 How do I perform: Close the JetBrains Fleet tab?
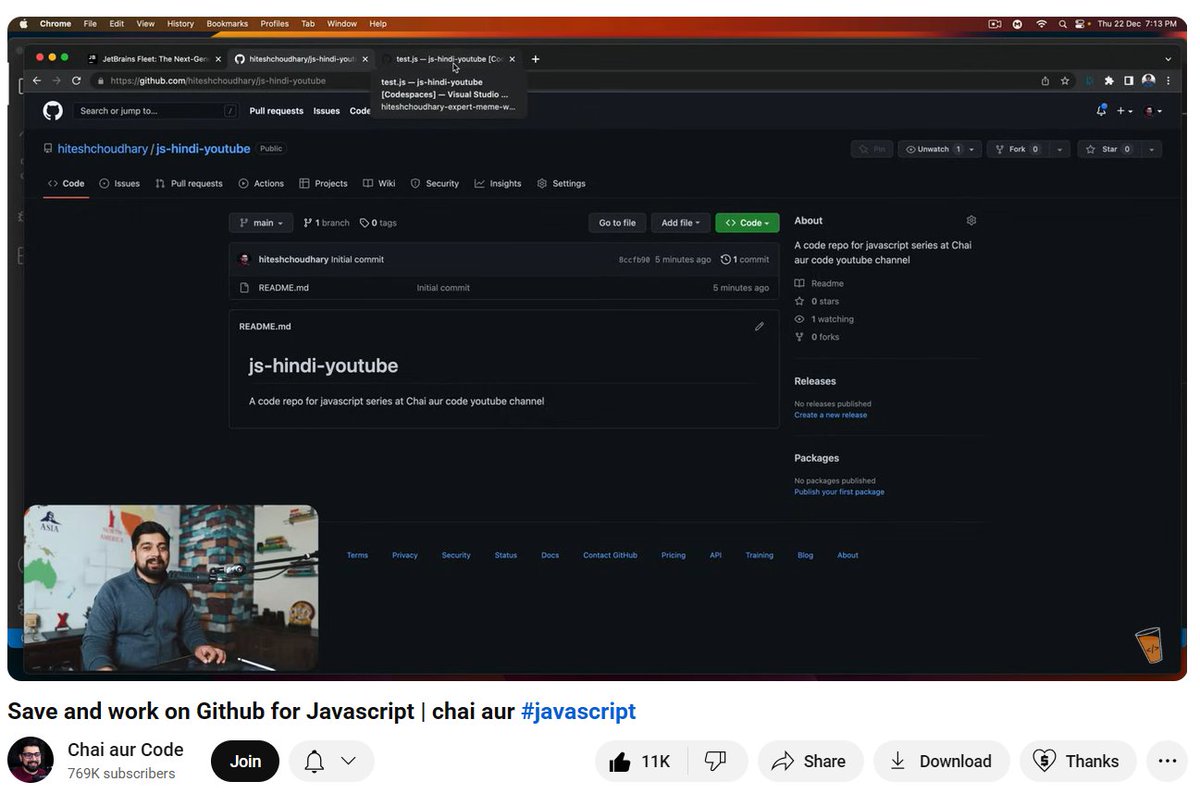218,59
